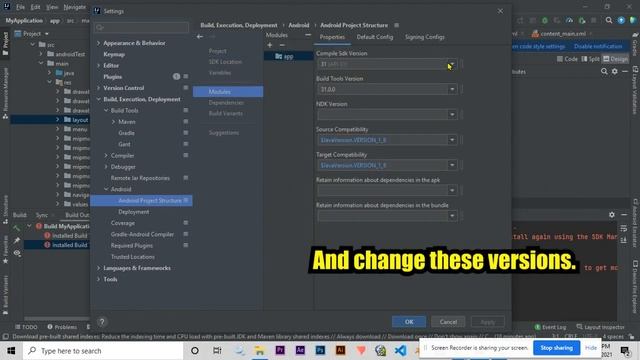Open File Explorer from taskbar
The height and width of the screenshot is (360, 640).
[260, 350]
